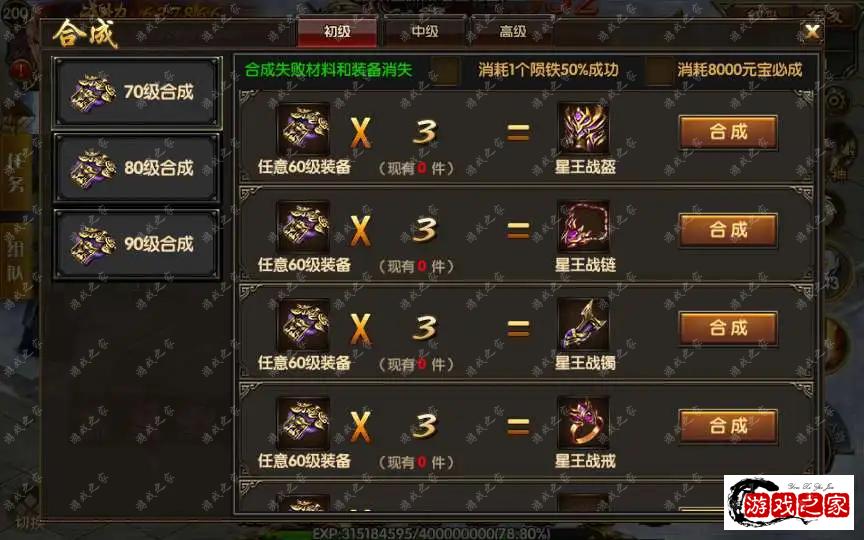Click 合成 button for 星王战链

728,230
